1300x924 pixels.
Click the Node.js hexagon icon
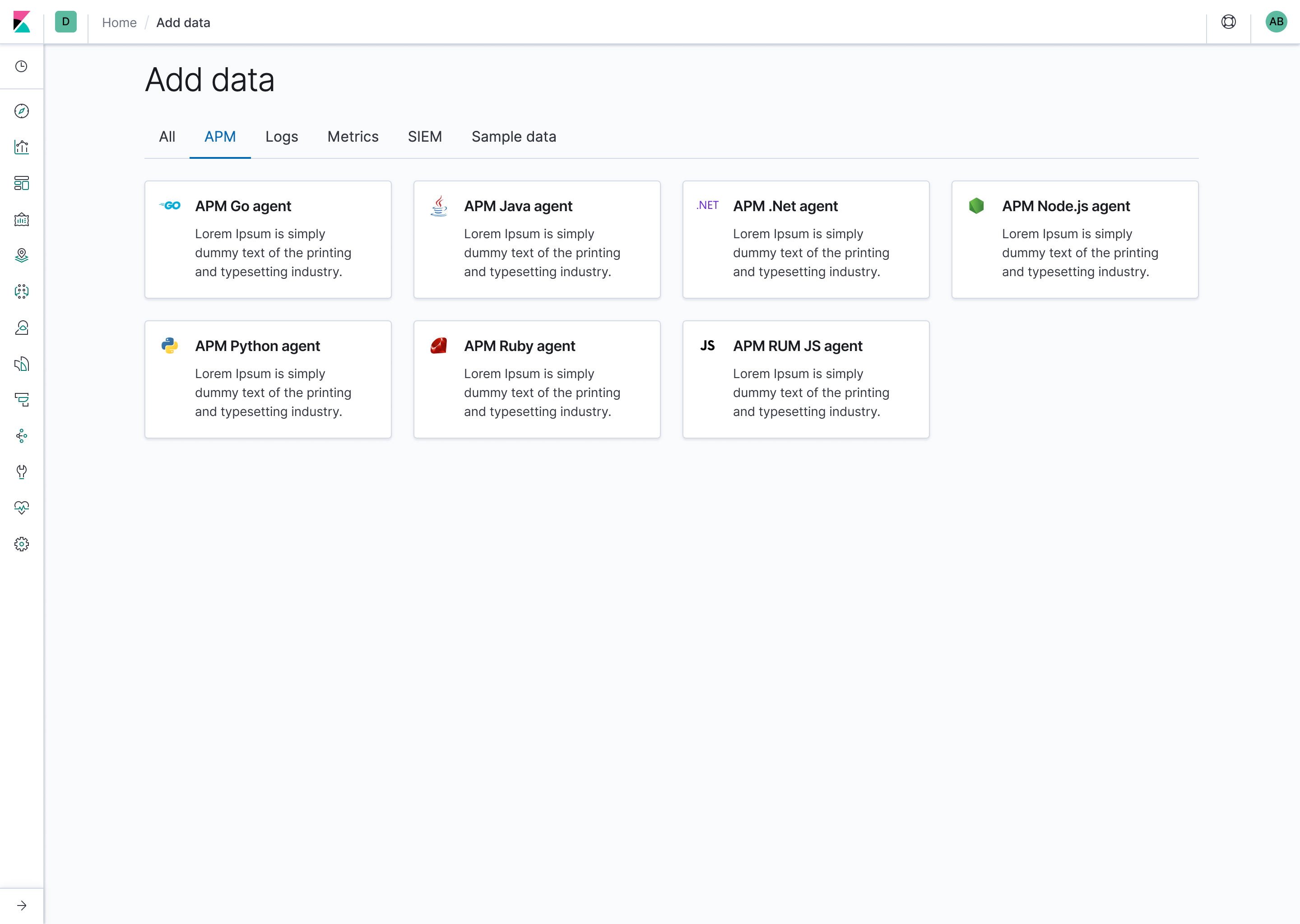[x=976, y=205]
